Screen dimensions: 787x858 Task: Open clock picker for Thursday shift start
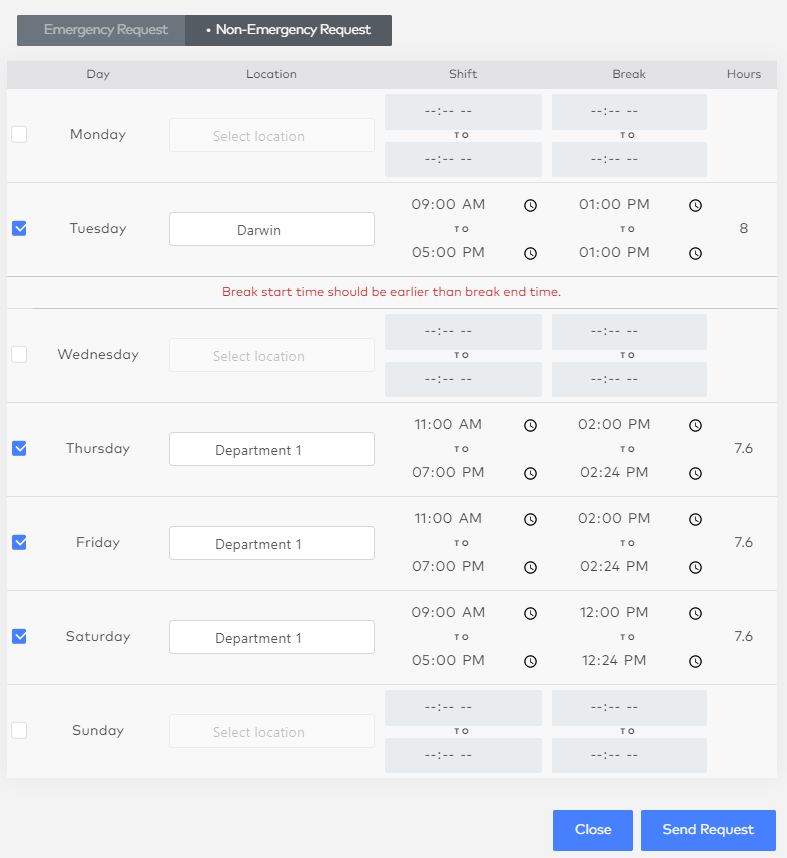pos(530,425)
